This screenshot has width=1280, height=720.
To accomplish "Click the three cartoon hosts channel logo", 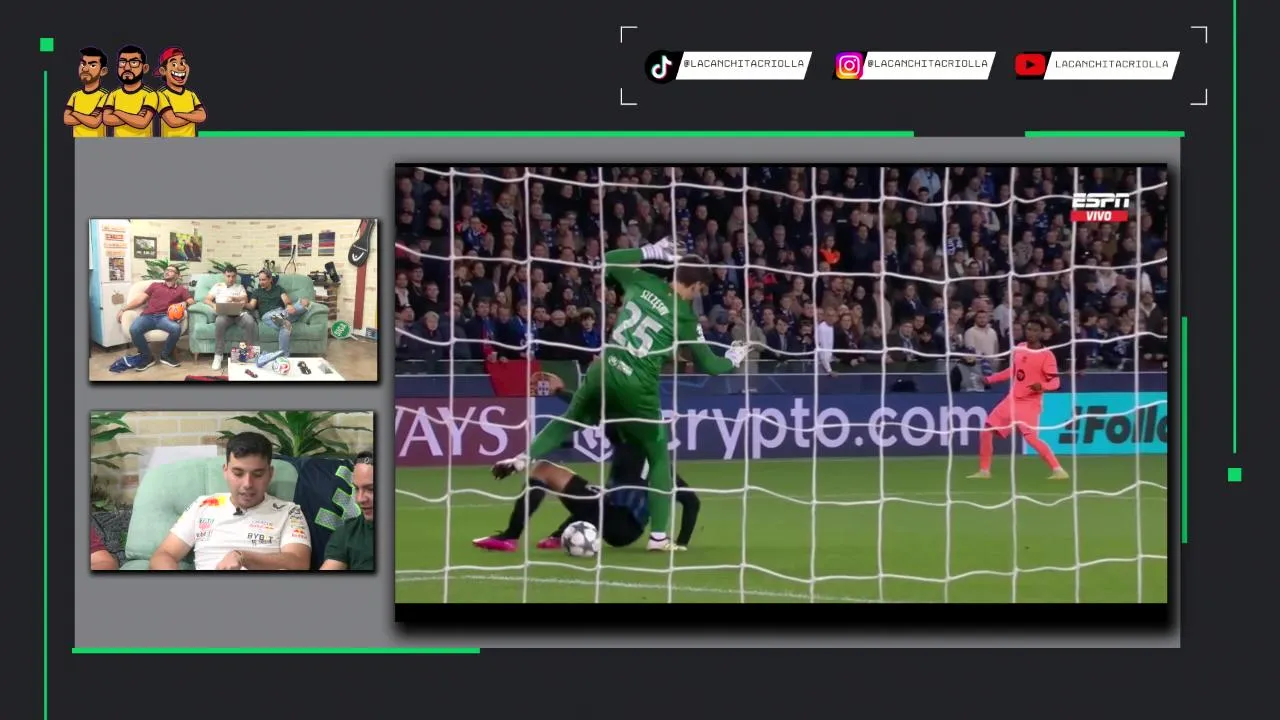I will tap(135, 91).
